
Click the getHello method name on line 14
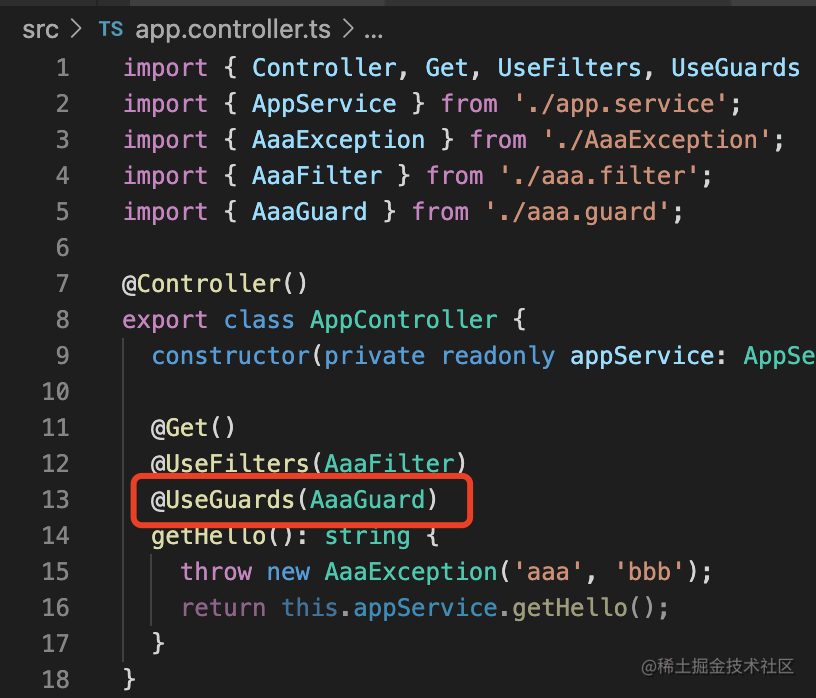[x=208, y=536]
